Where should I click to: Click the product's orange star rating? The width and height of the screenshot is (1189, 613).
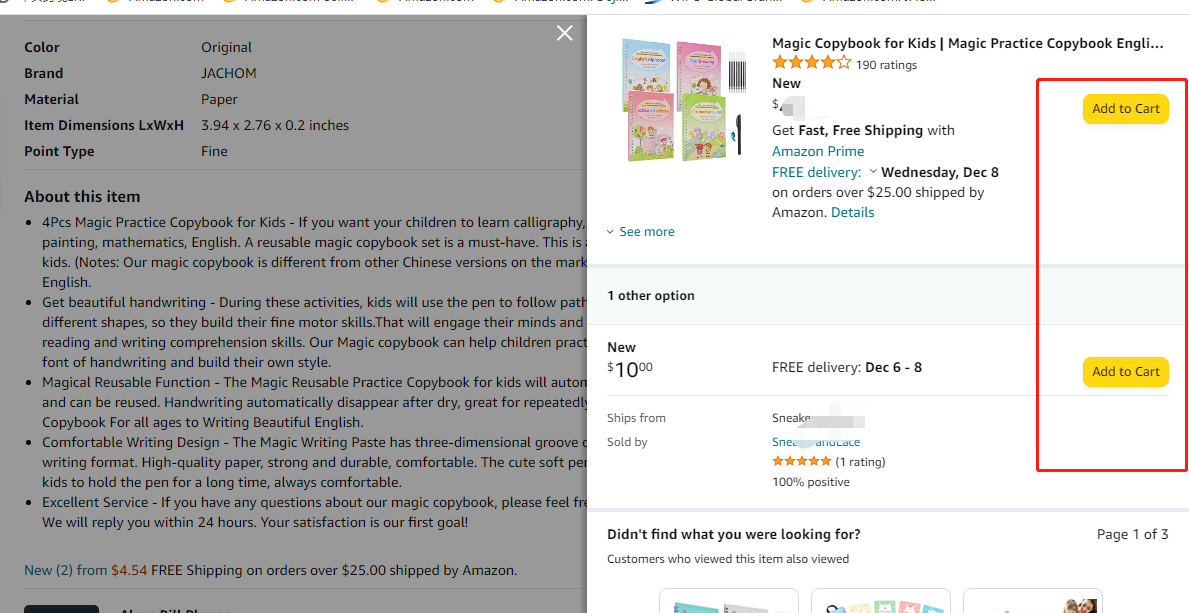(811, 64)
